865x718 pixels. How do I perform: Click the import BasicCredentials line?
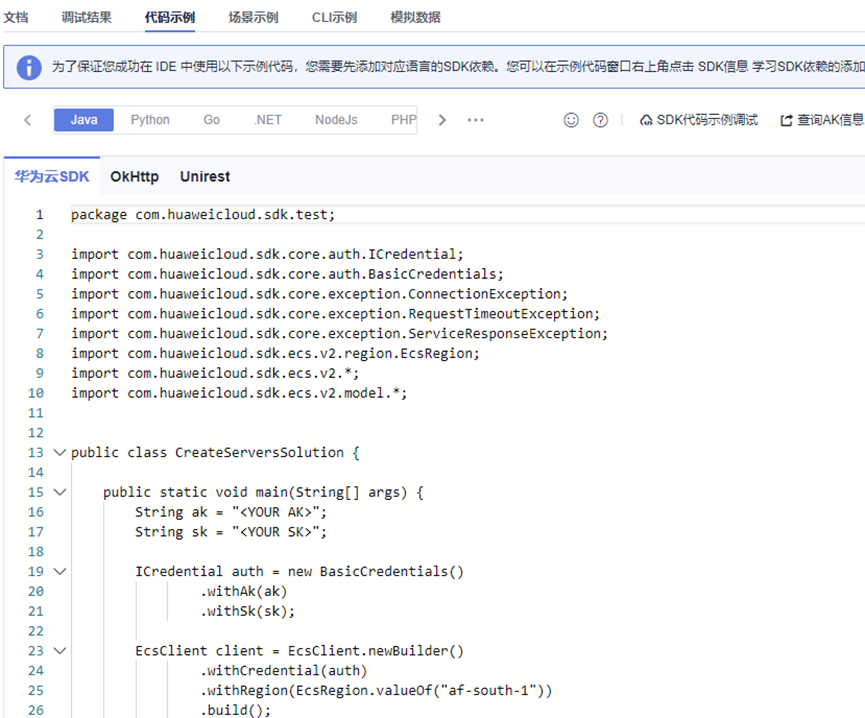[287, 274]
